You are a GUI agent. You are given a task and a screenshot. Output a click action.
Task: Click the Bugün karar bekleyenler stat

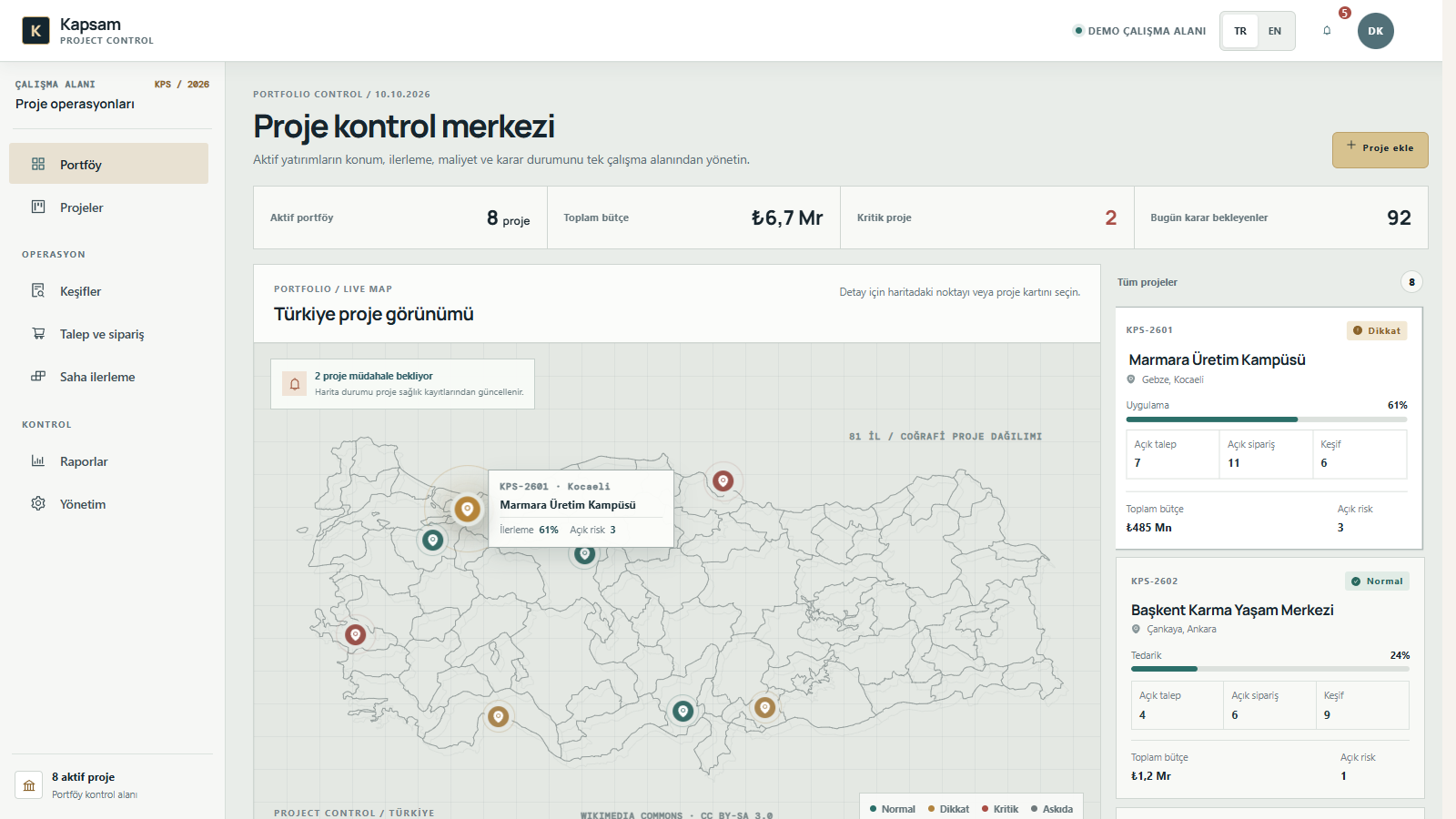(x=1281, y=217)
